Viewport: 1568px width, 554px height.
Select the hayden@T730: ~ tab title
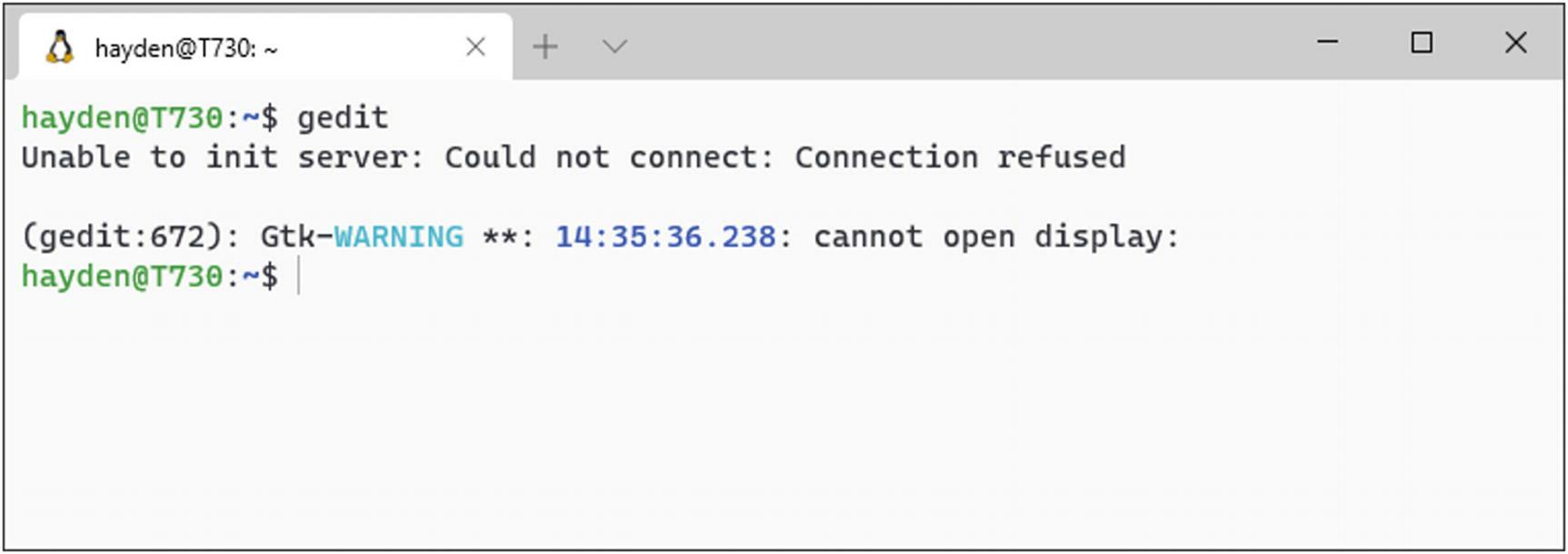[185, 48]
